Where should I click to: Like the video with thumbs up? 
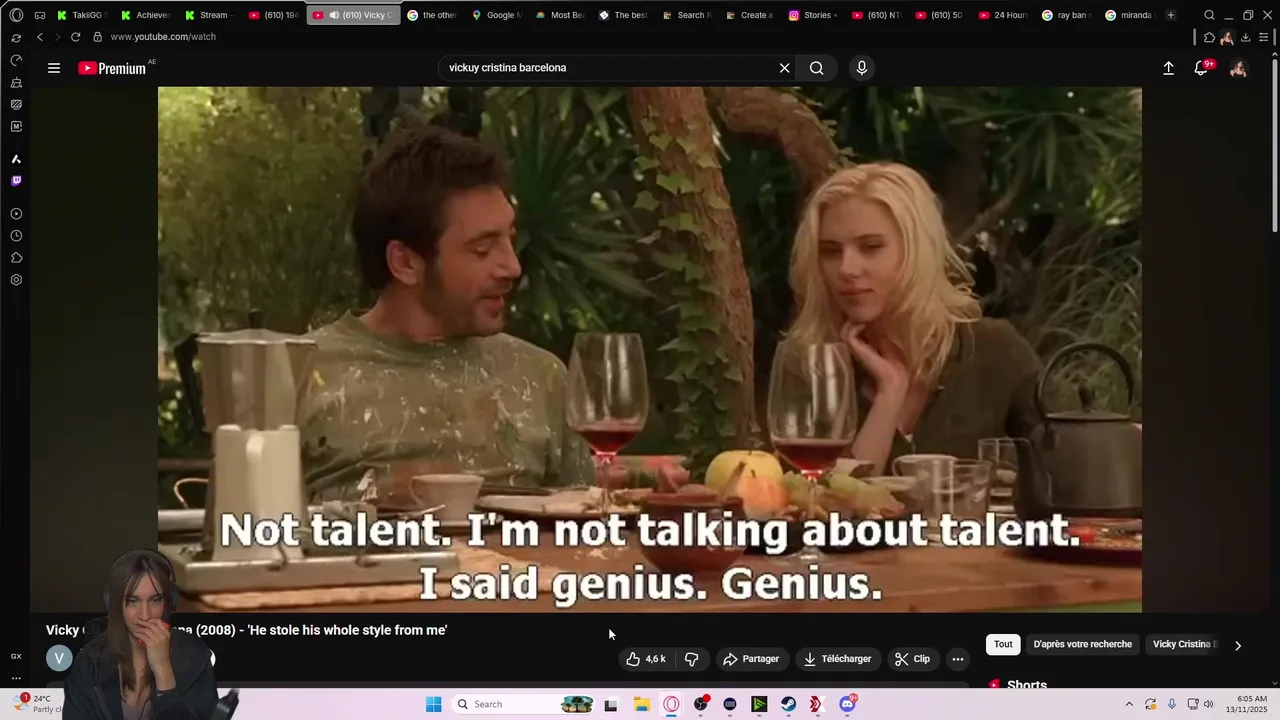(645, 659)
